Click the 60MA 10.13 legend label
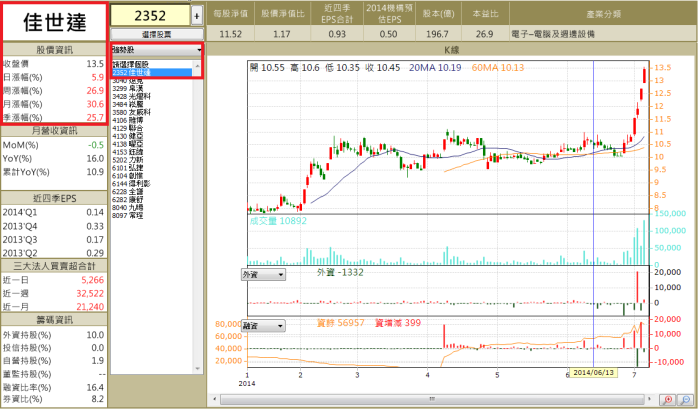 pyautogui.click(x=498, y=68)
